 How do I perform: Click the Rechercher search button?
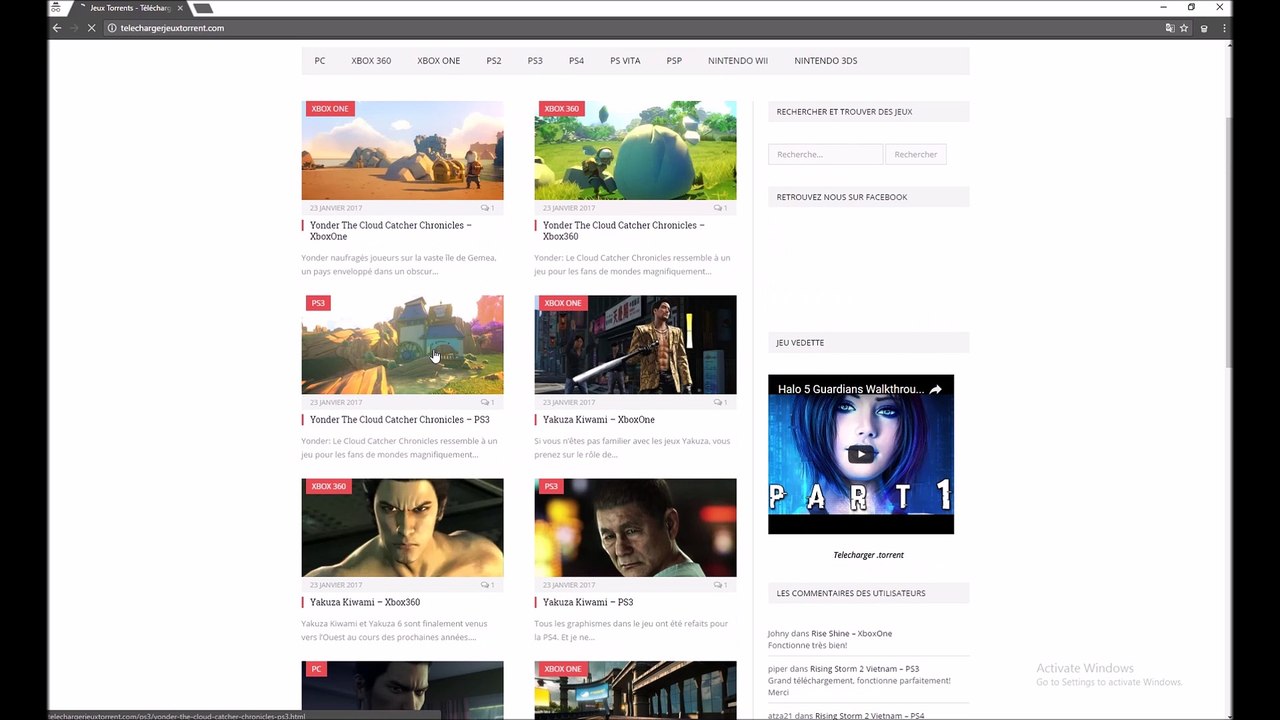(x=916, y=154)
